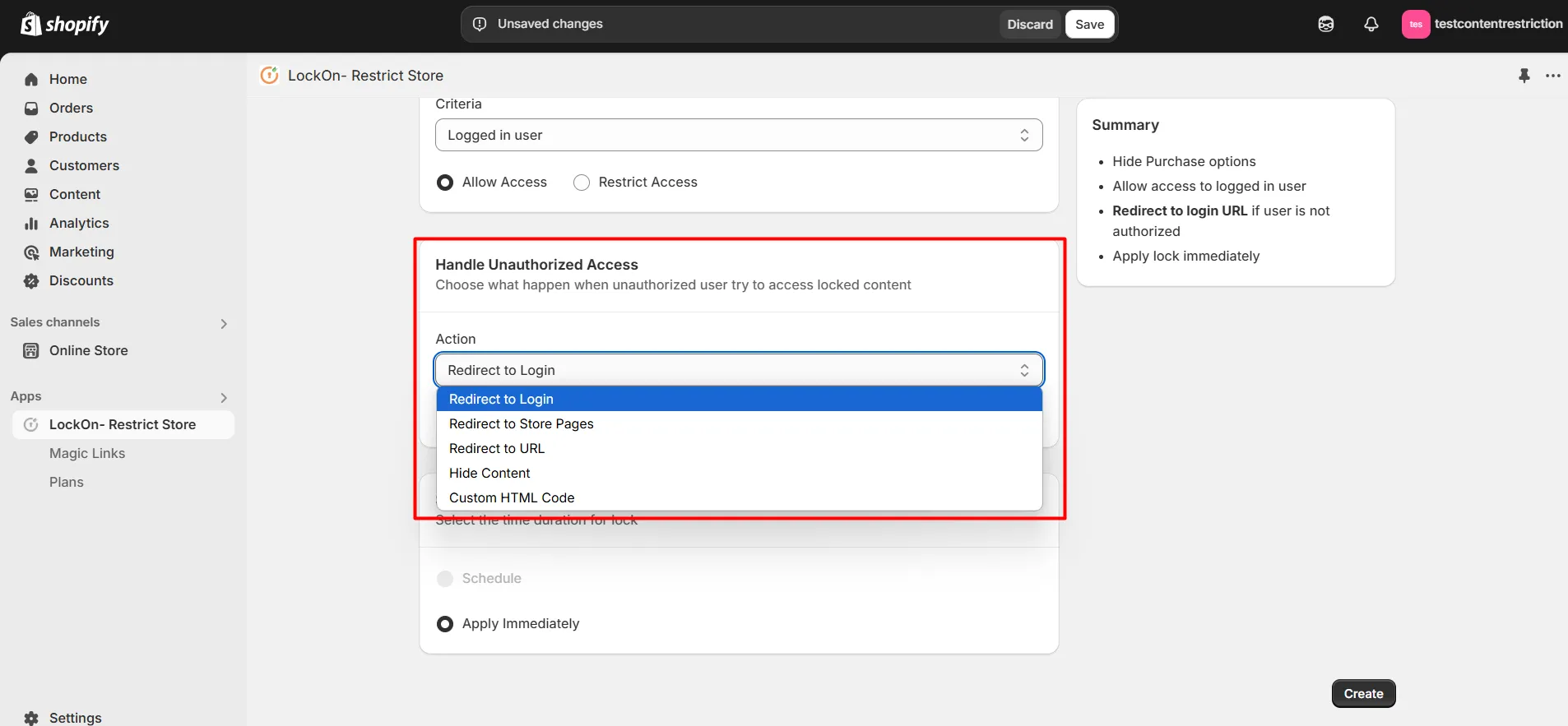Open the Home icon in sidebar
The image size is (1568, 726).
[x=31, y=79]
